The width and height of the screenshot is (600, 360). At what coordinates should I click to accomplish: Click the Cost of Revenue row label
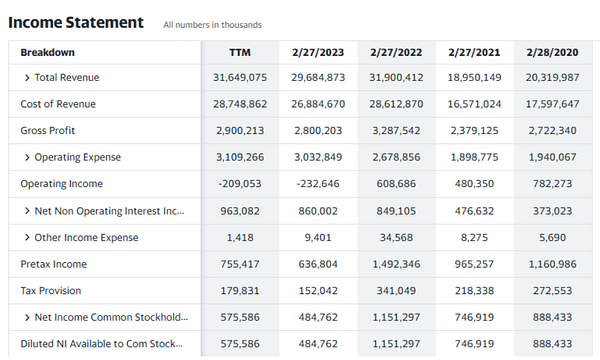pos(58,104)
